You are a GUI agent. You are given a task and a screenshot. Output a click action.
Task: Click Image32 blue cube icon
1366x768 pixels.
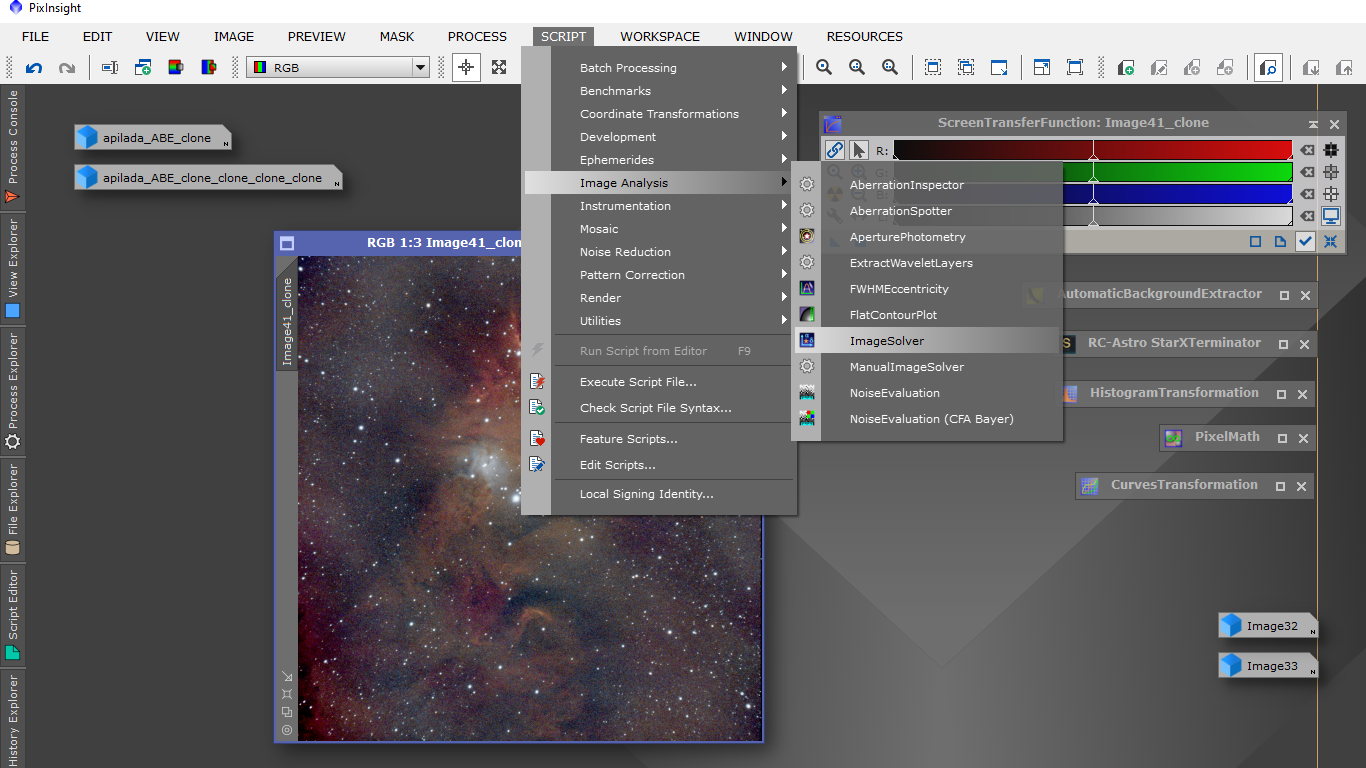(x=1231, y=626)
